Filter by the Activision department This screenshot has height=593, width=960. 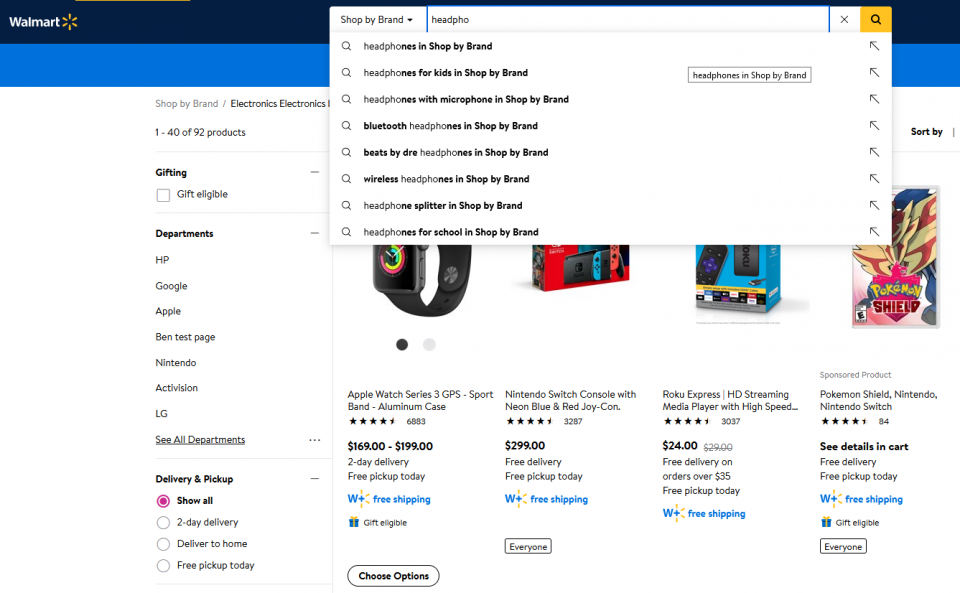tap(177, 387)
